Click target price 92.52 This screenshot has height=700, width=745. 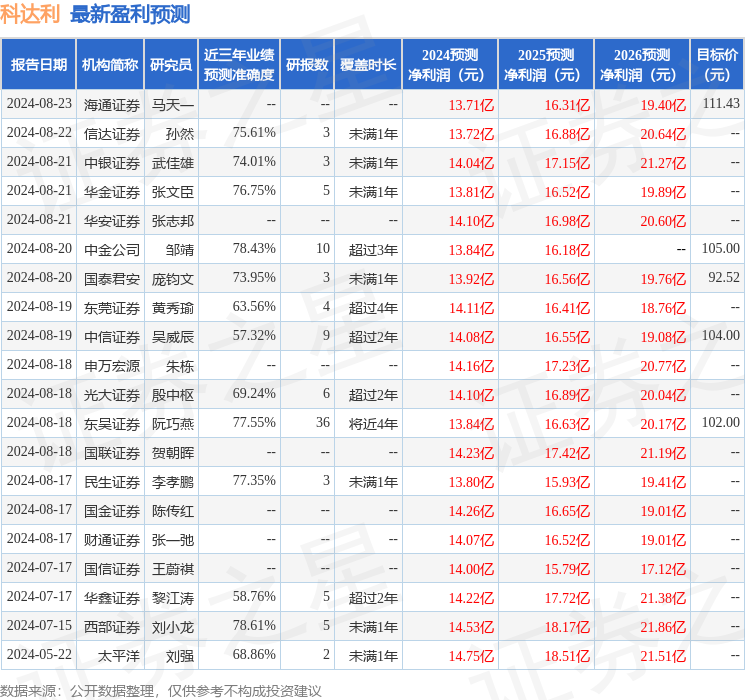[x=724, y=278]
